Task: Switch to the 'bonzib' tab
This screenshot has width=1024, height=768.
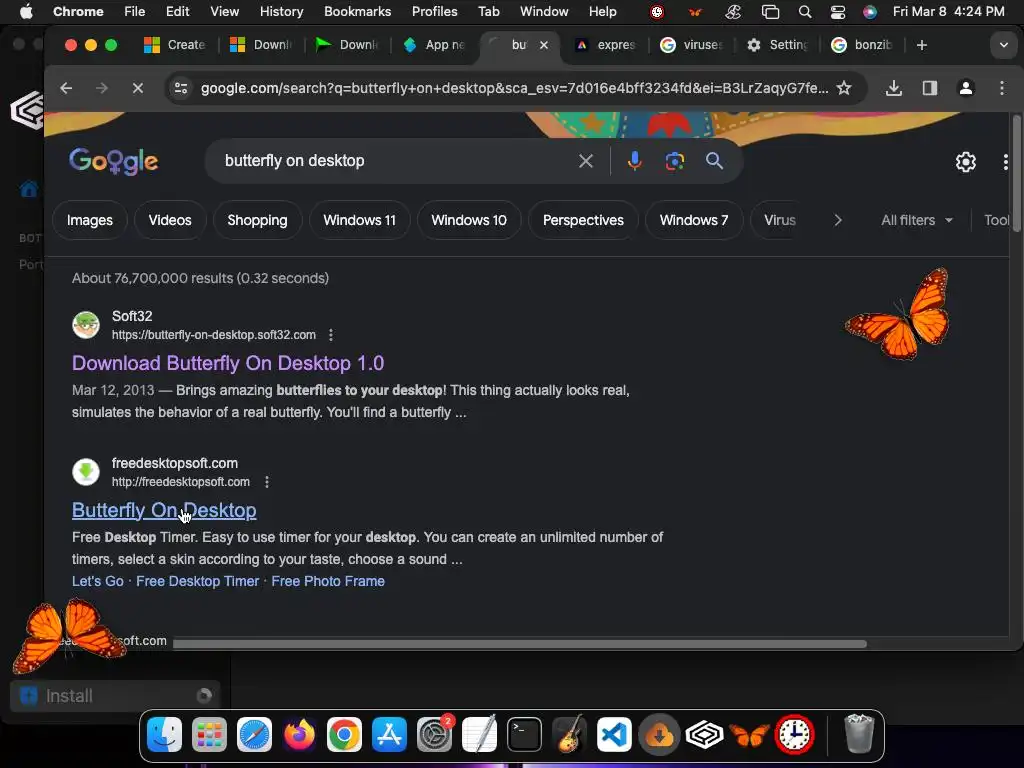Action: pyautogui.click(x=863, y=45)
